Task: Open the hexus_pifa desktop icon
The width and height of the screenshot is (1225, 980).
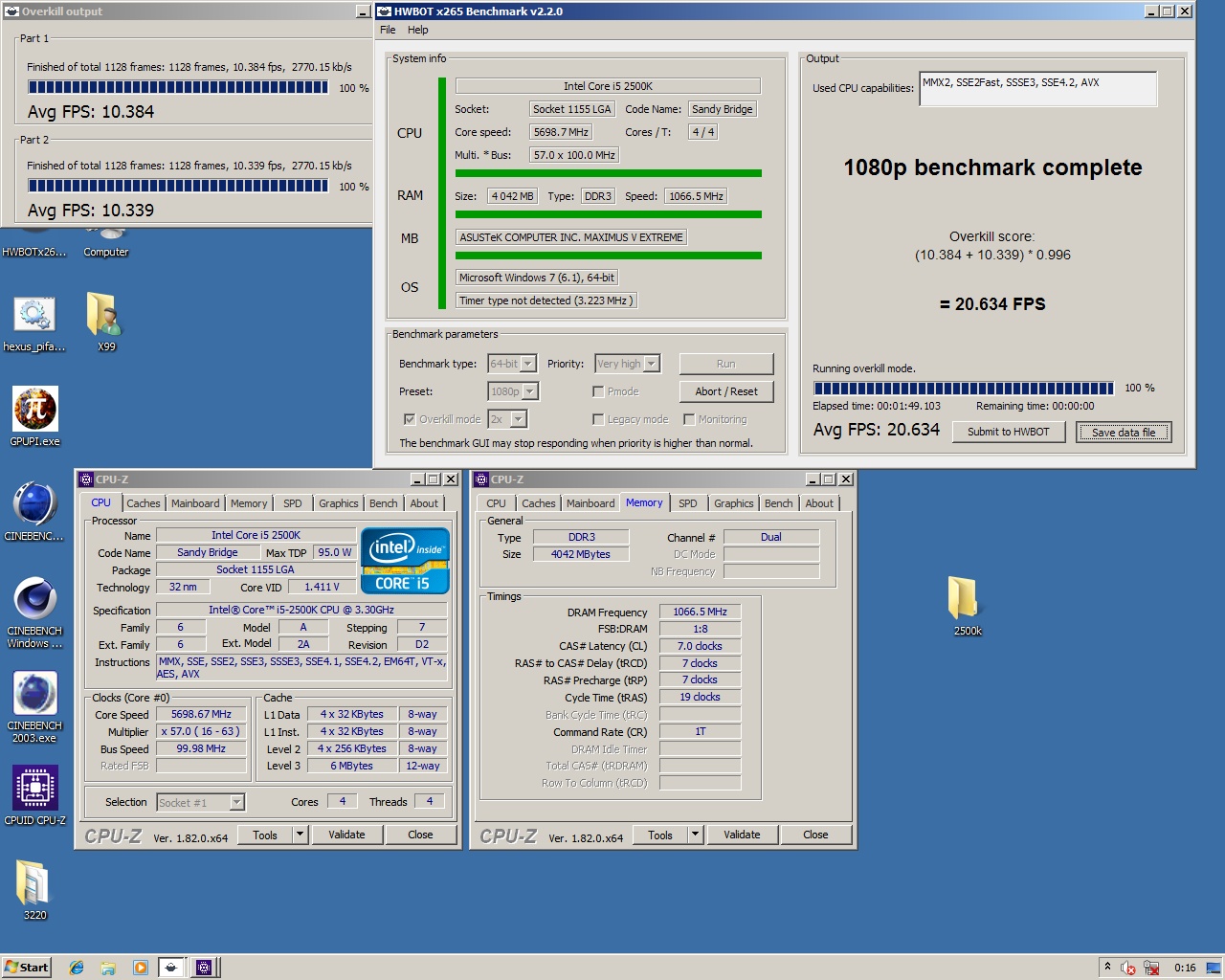Action: pos(34,323)
